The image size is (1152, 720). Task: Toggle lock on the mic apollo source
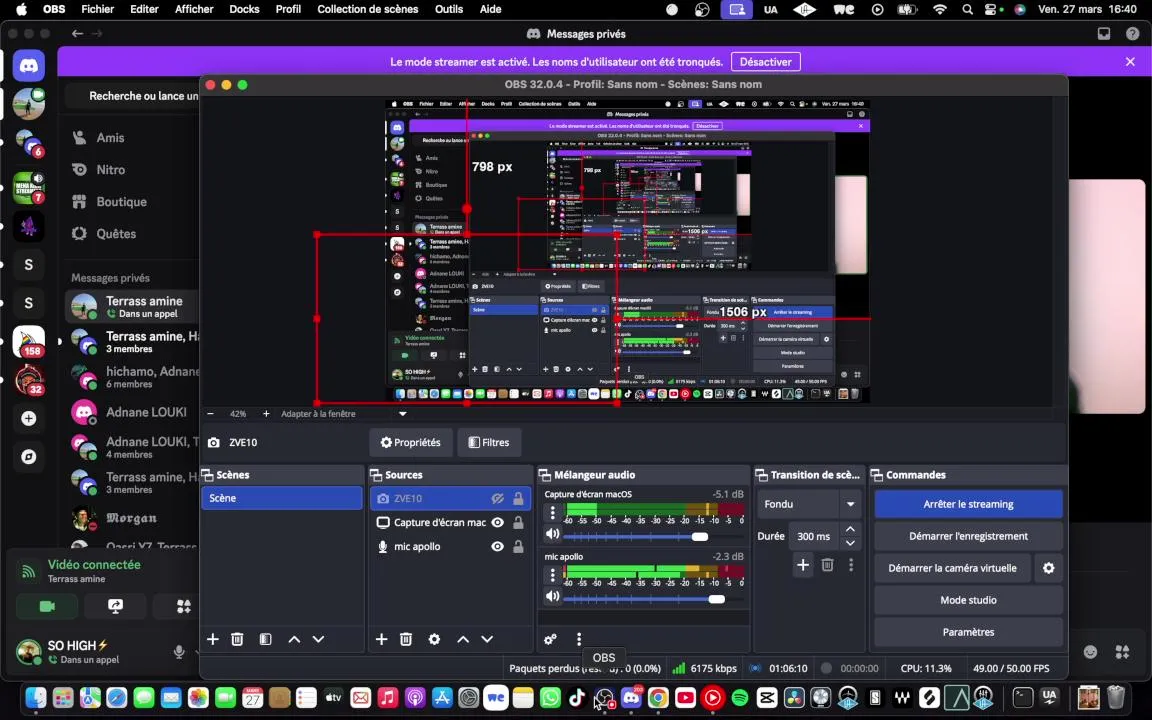pos(518,547)
